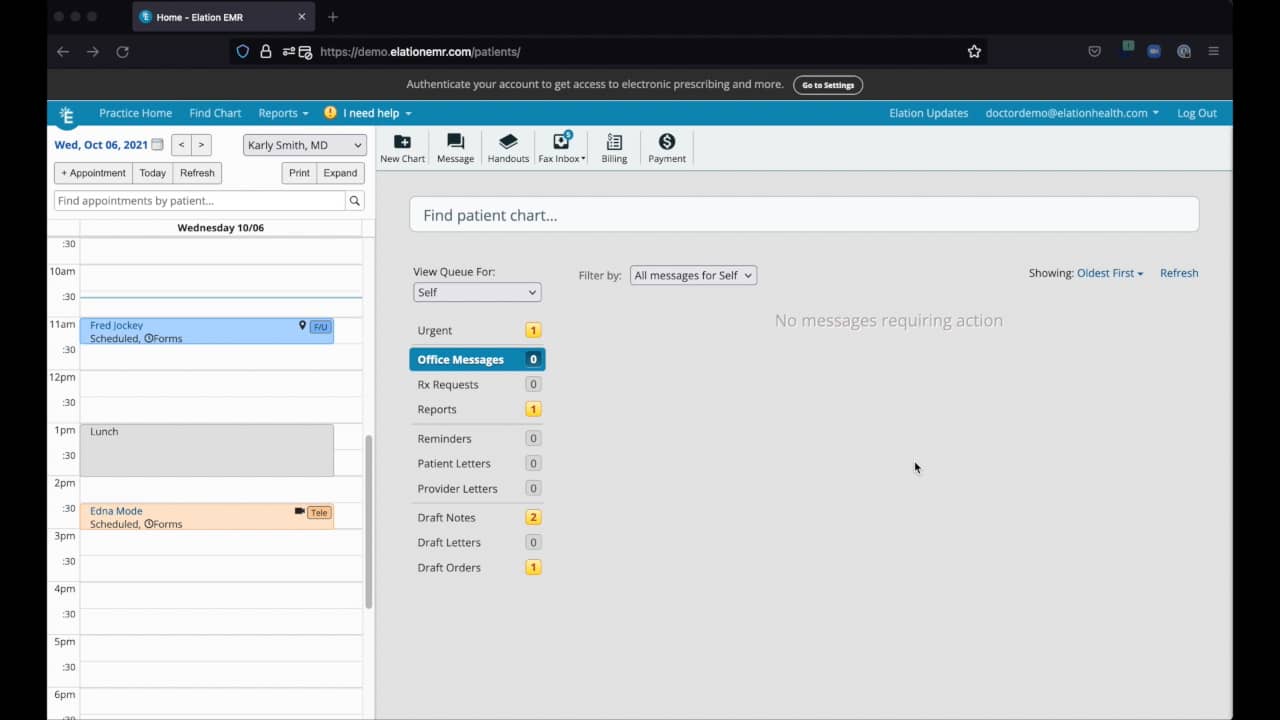1280x720 pixels.
Task: Click the Print button
Action: point(299,173)
